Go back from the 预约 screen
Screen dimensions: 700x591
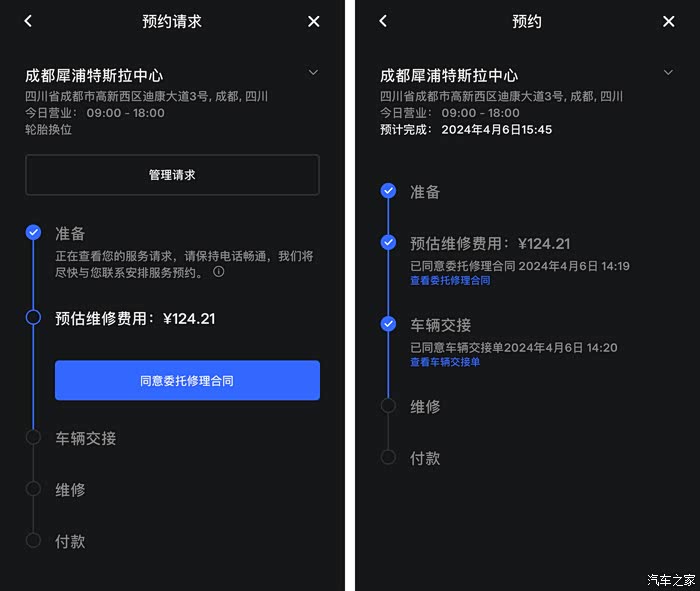pyautogui.click(x=383, y=21)
